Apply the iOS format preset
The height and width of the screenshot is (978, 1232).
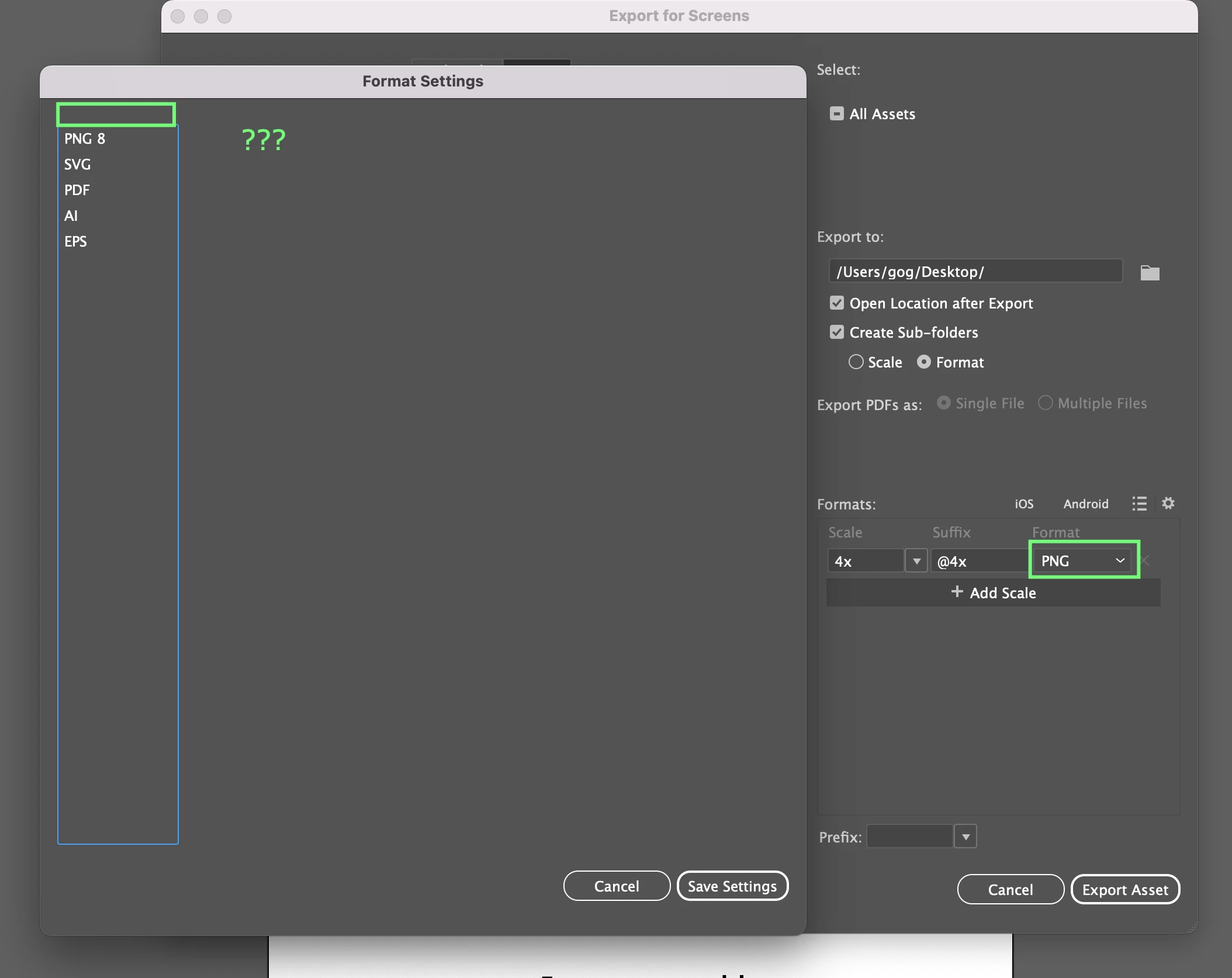[x=1023, y=504]
